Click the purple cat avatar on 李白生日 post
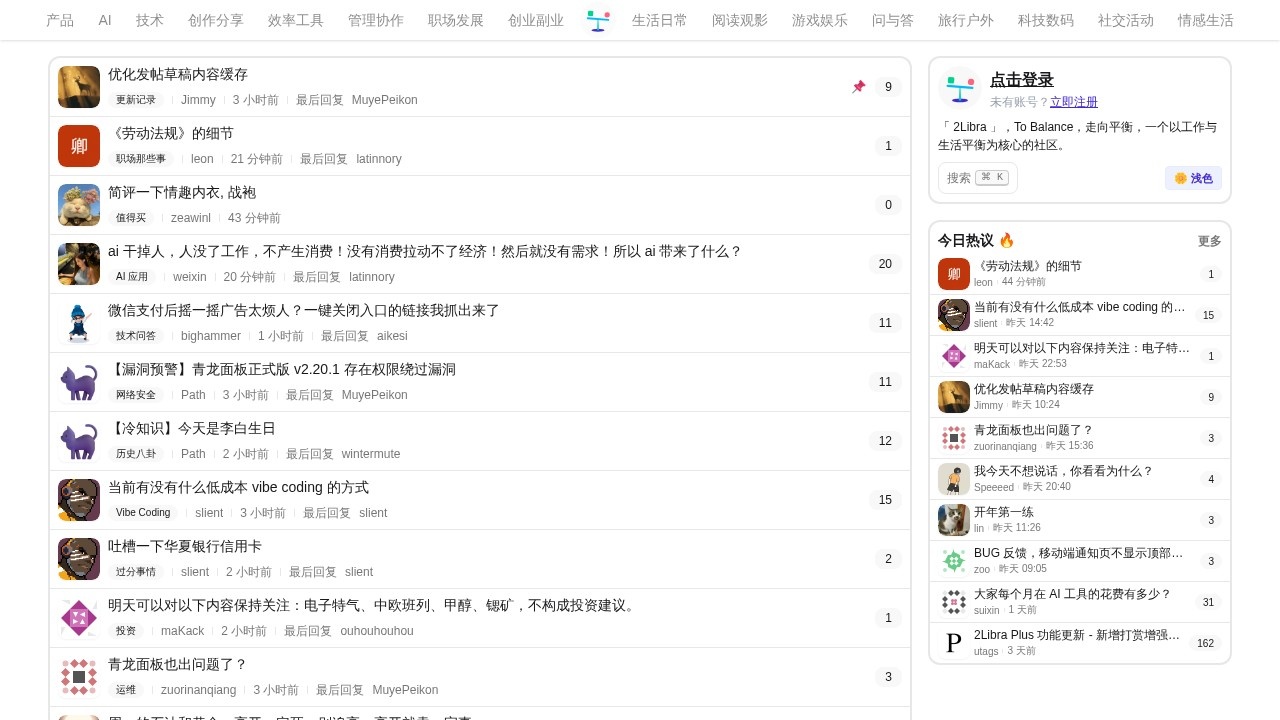The width and height of the screenshot is (1280, 720). (79, 441)
